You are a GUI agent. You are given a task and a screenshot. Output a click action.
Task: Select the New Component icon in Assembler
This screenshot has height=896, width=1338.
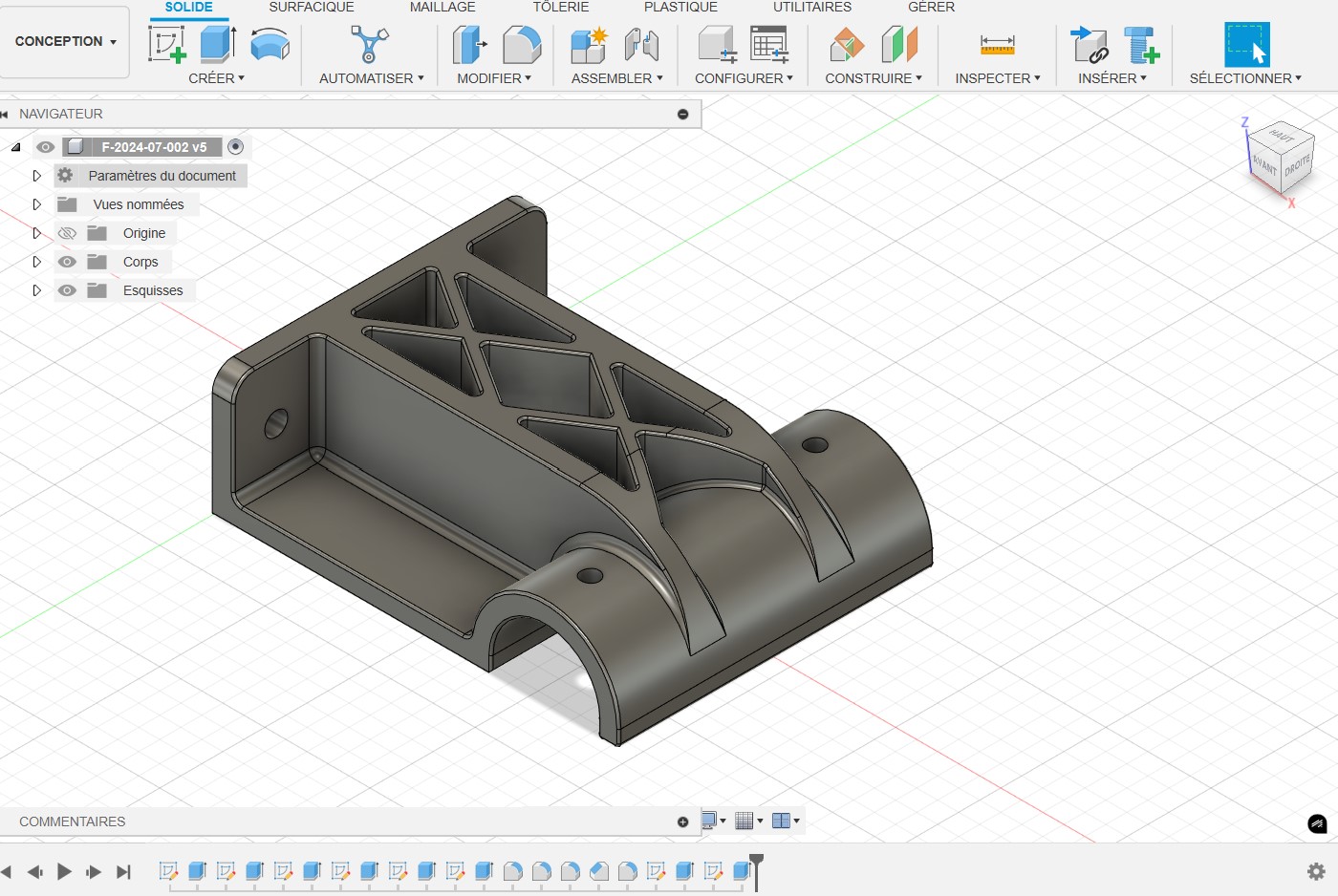(589, 44)
